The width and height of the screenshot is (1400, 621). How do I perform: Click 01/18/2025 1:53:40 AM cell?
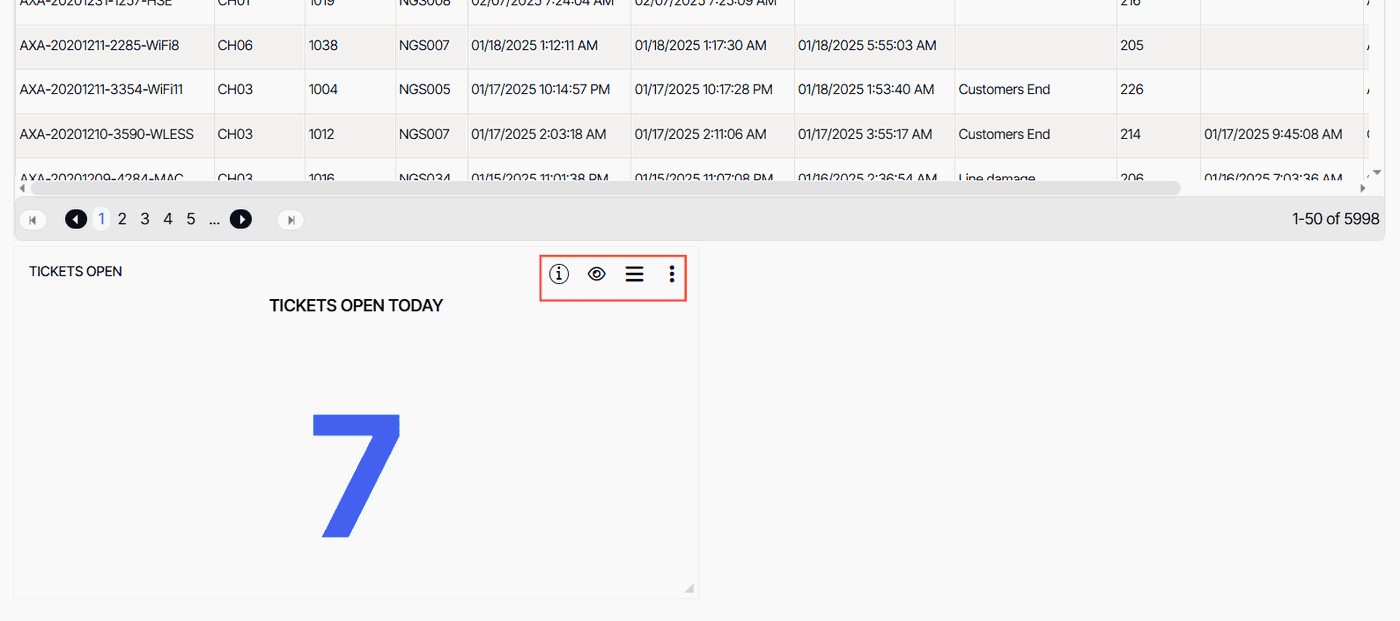[875, 90]
